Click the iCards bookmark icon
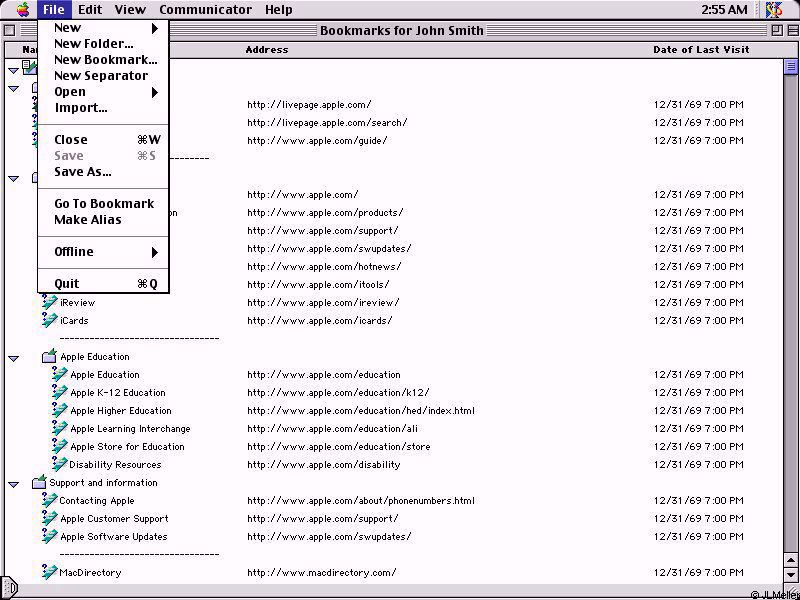 49,320
